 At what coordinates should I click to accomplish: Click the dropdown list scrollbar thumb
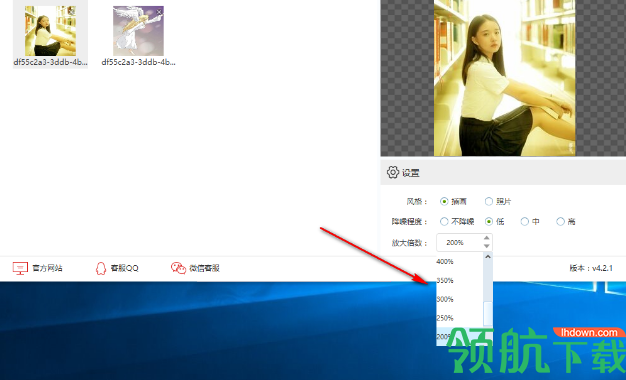point(488,314)
